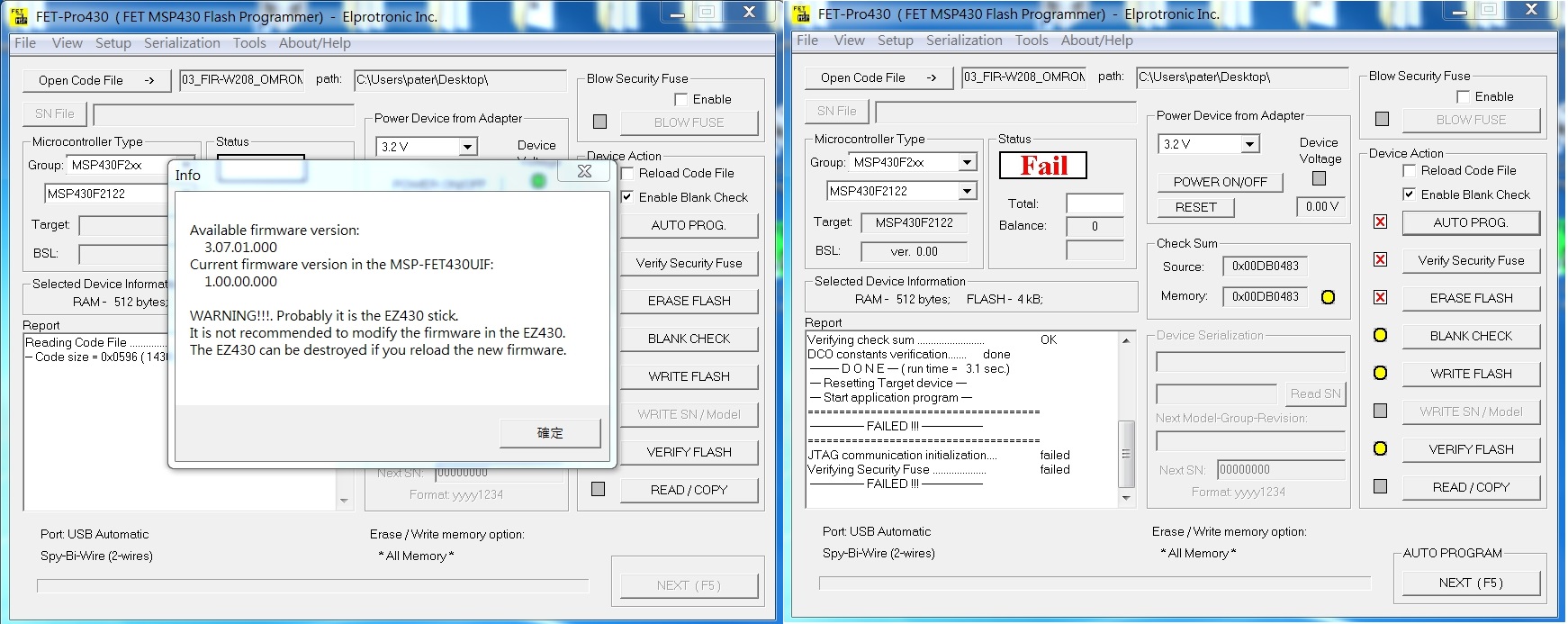
Task: Click gray indicator beside READ / COPY in left window
Action: (598, 489)
